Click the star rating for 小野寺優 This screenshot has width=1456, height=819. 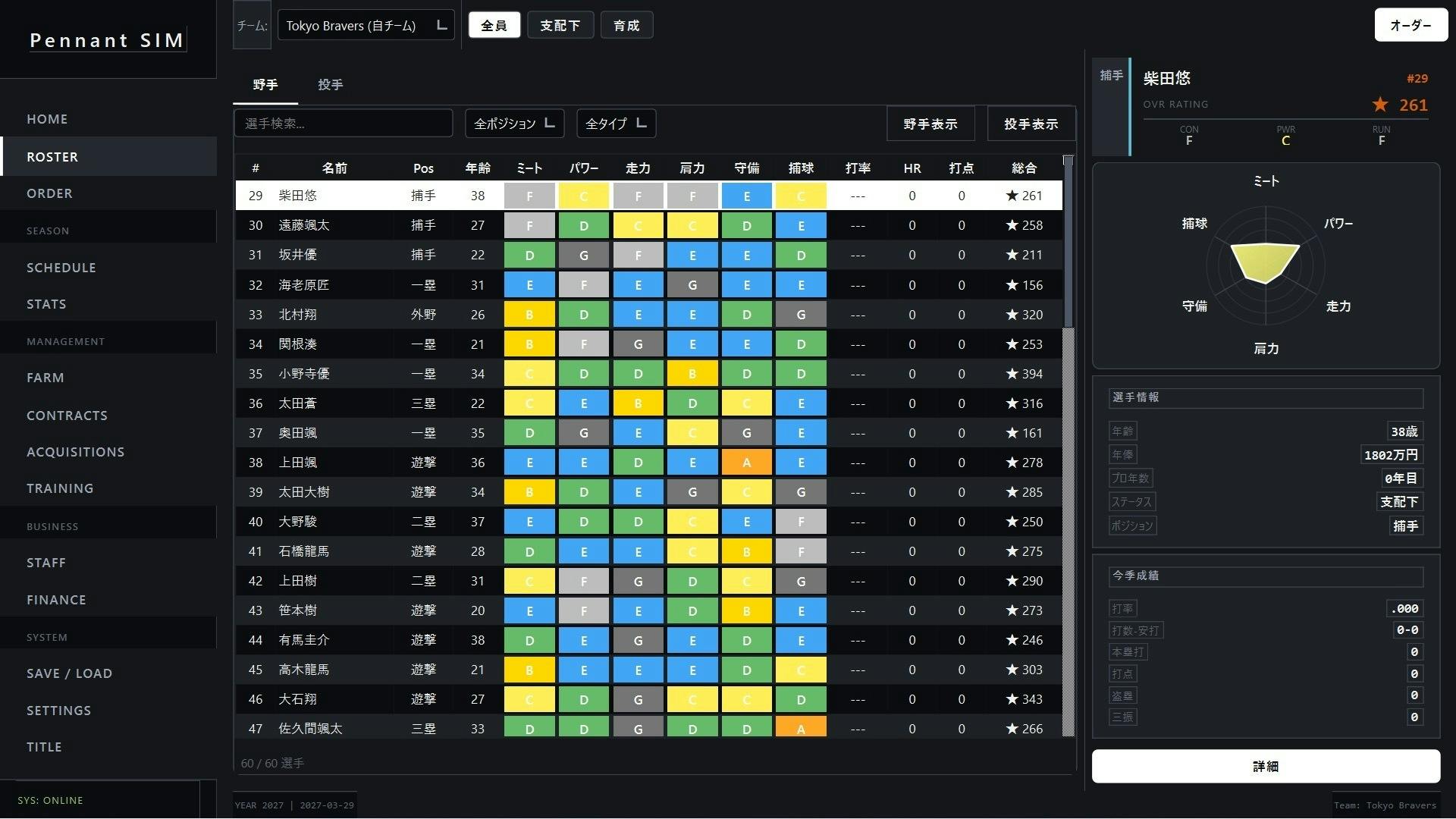coord(1024,374)
